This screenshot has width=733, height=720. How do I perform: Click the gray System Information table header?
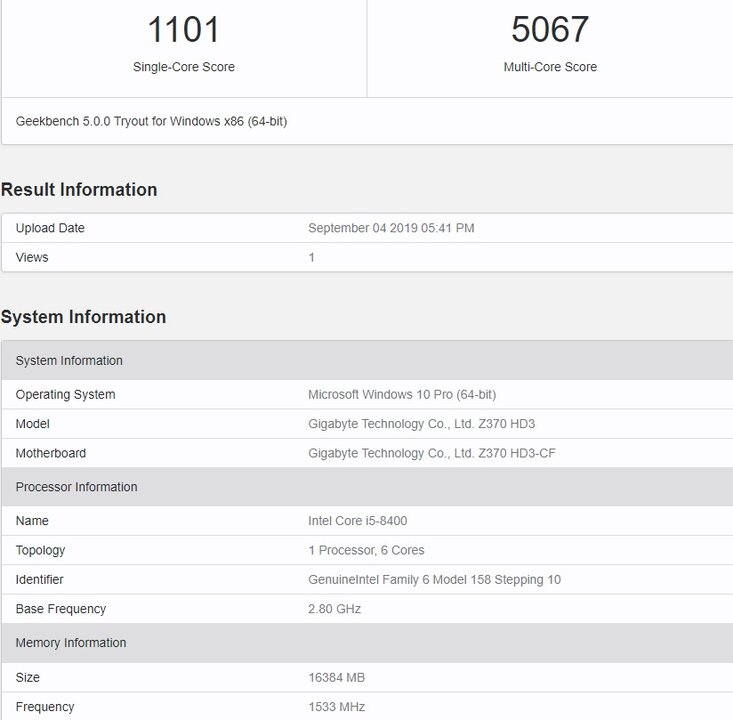(x=366, y=360)
